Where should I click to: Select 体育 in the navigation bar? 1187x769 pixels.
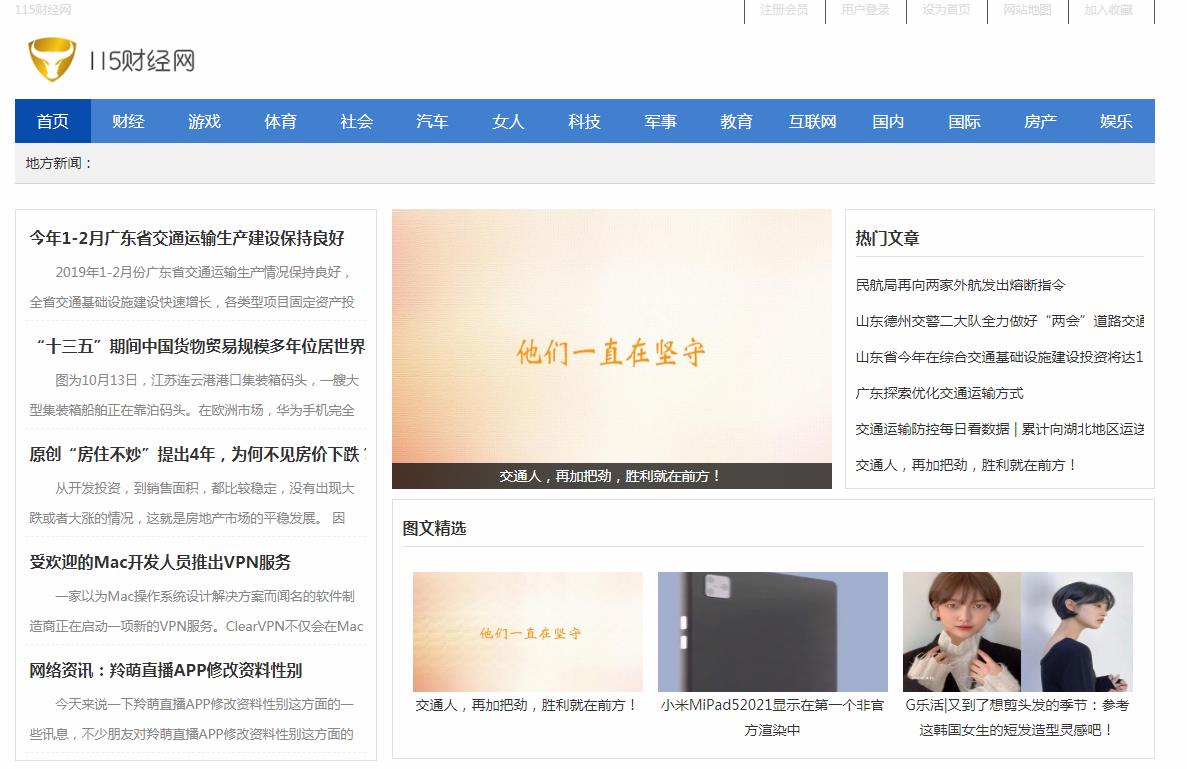281,121
